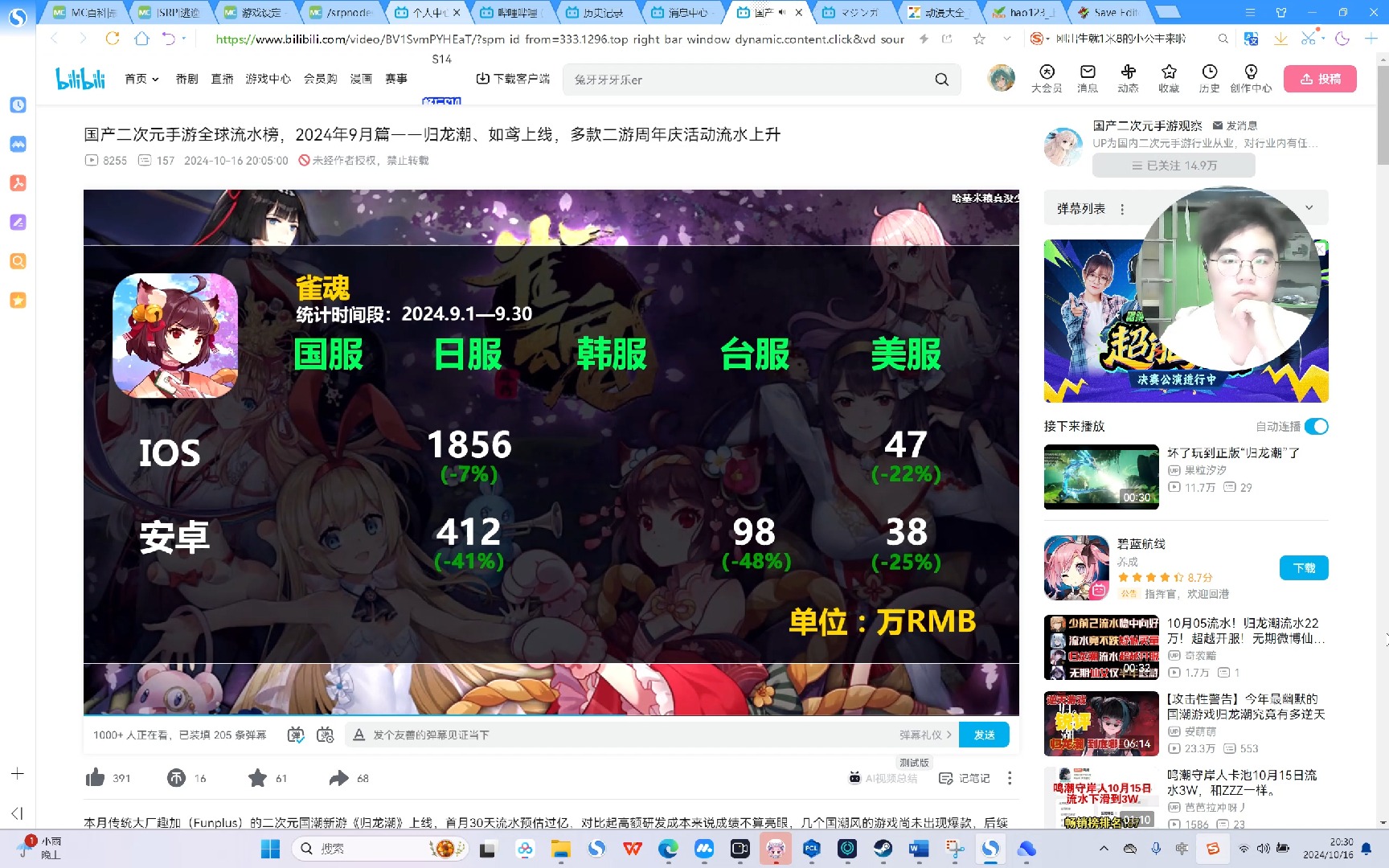1389x868 pixels.
Task: Open the 创作中心 creator center icon
Action: coord(1251,79)
